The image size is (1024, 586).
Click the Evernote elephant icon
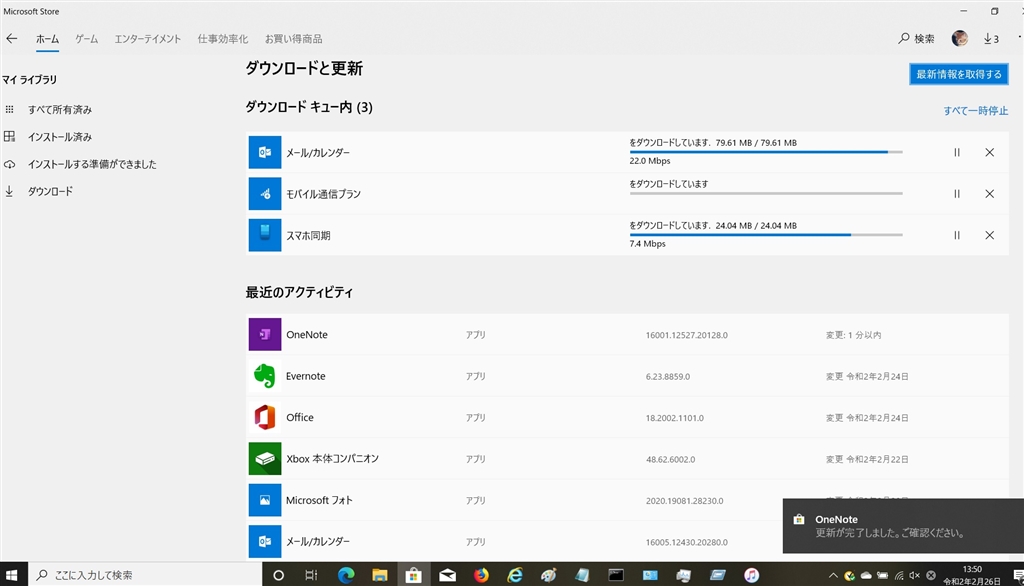tap(265, 376)
